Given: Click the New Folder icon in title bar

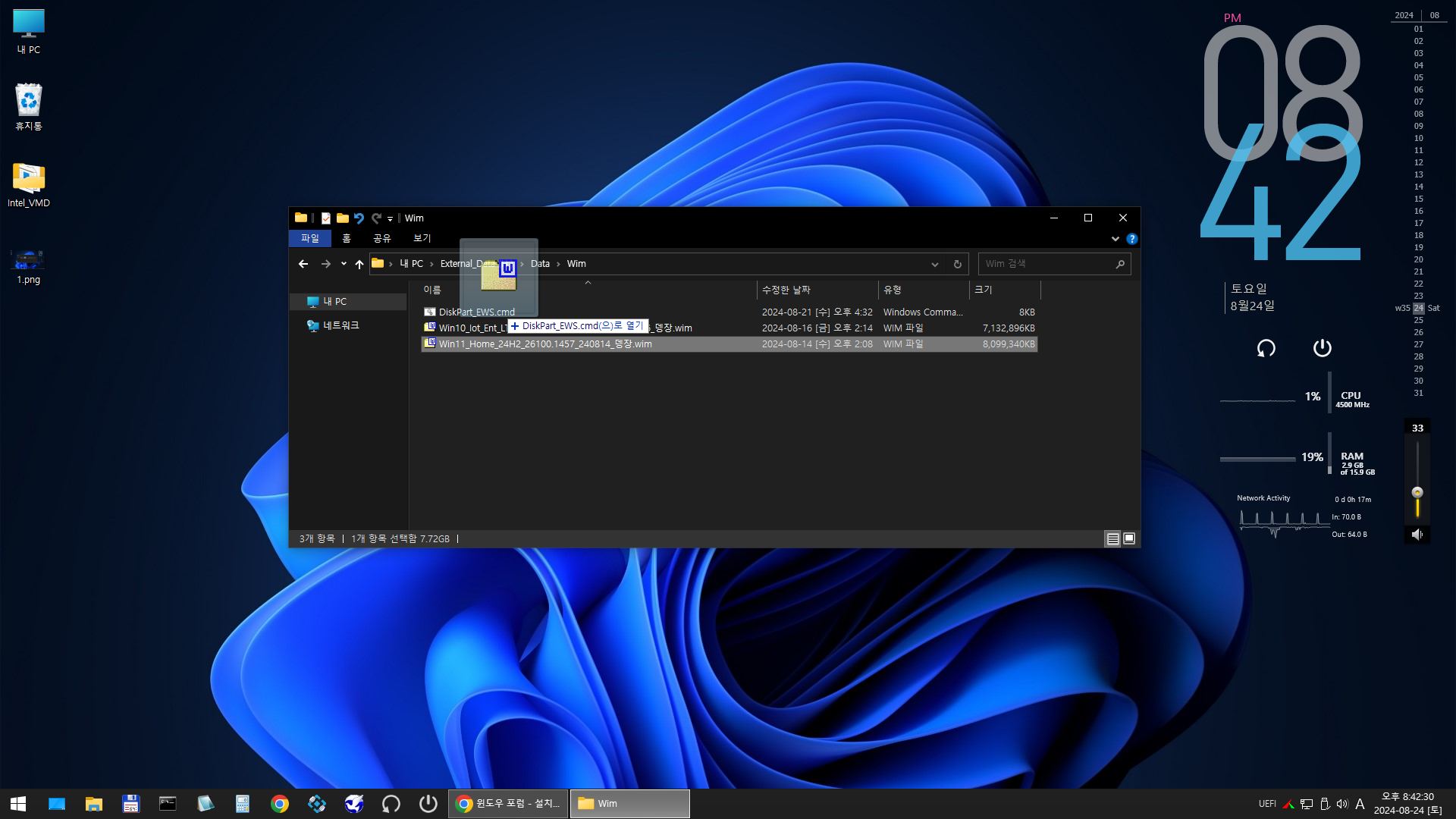Looking at the screenshot, I should (x=343, y=218).
